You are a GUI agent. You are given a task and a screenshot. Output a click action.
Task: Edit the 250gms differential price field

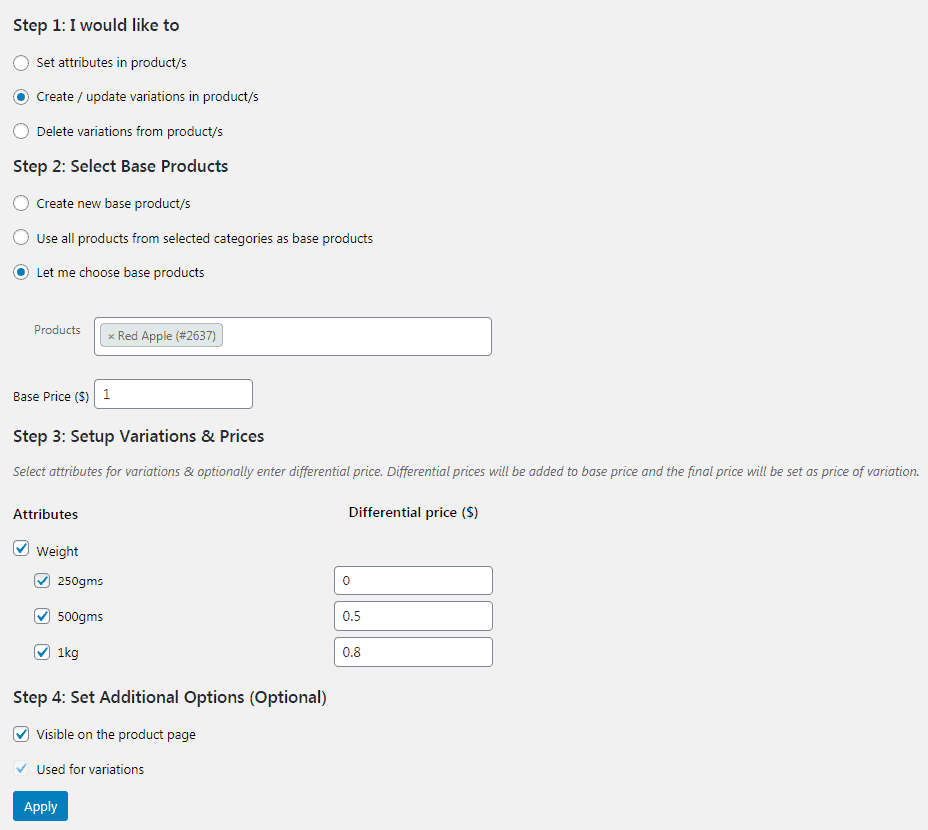click(x=413, y=581)
